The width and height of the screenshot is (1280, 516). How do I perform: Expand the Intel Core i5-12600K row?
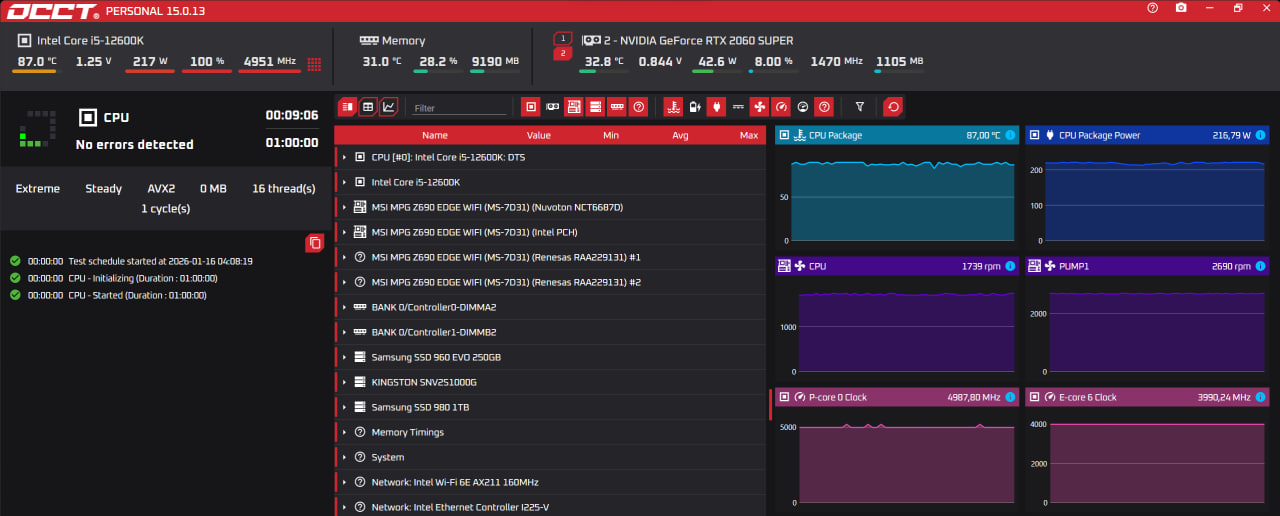tap(344, 182)
